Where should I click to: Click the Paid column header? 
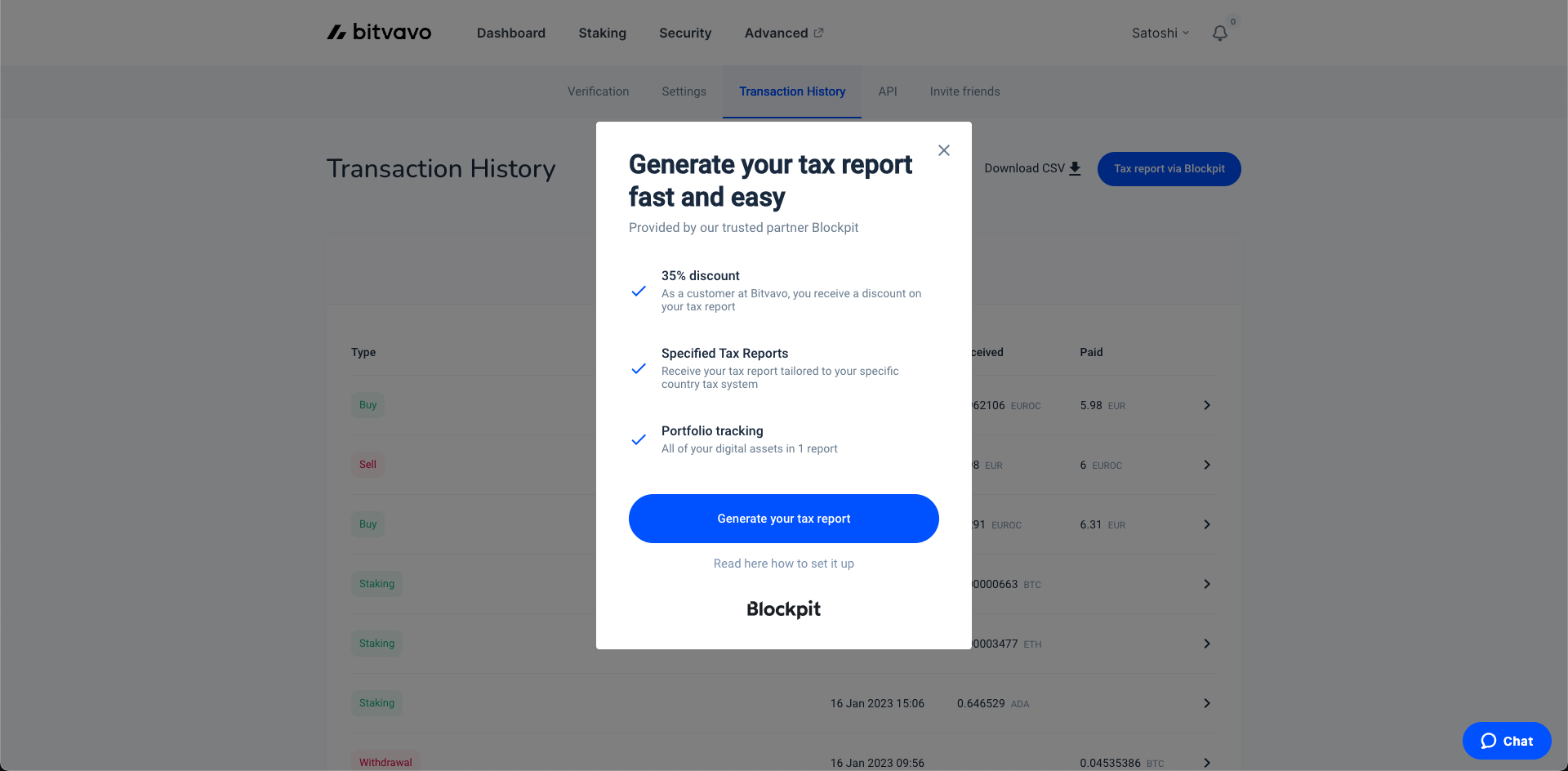tap(1091, 352)
